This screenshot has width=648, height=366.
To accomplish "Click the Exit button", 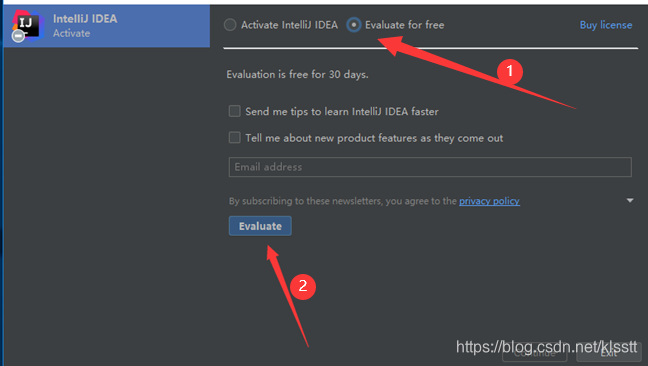I will coord(609,352).
